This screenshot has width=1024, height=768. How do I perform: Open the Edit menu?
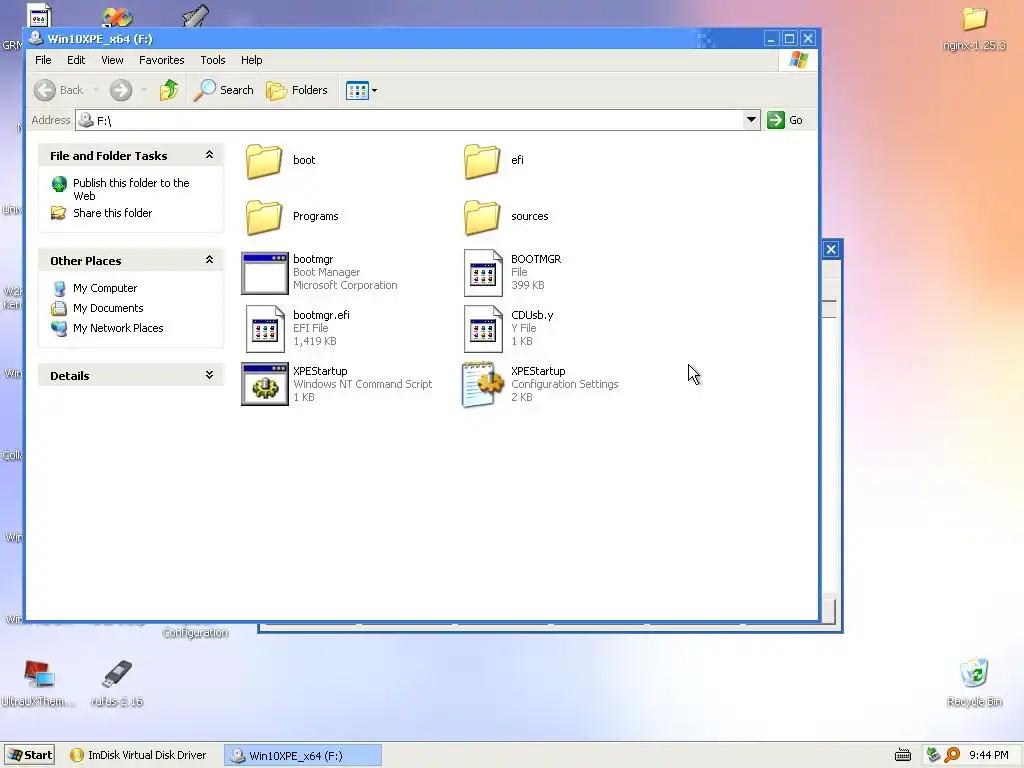pyautogui.click(x=76, y=60)
